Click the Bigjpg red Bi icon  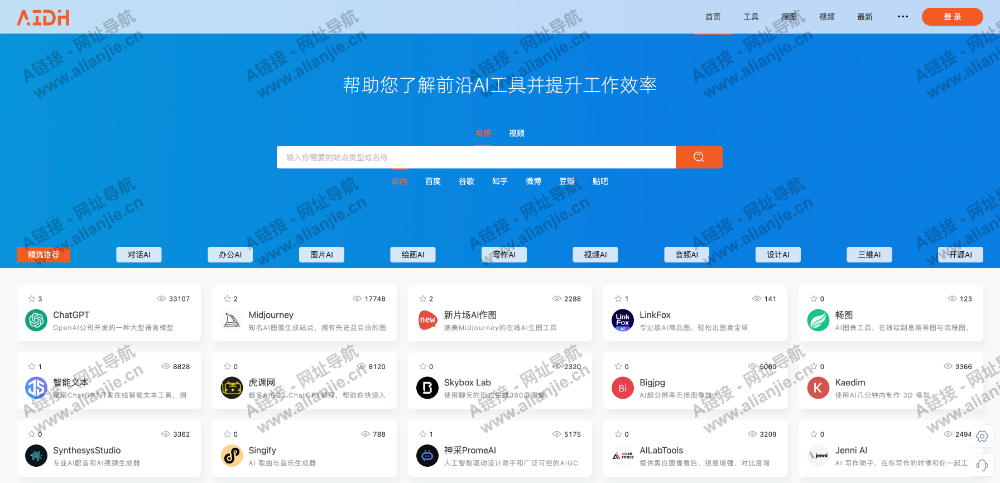pos(622,388)
